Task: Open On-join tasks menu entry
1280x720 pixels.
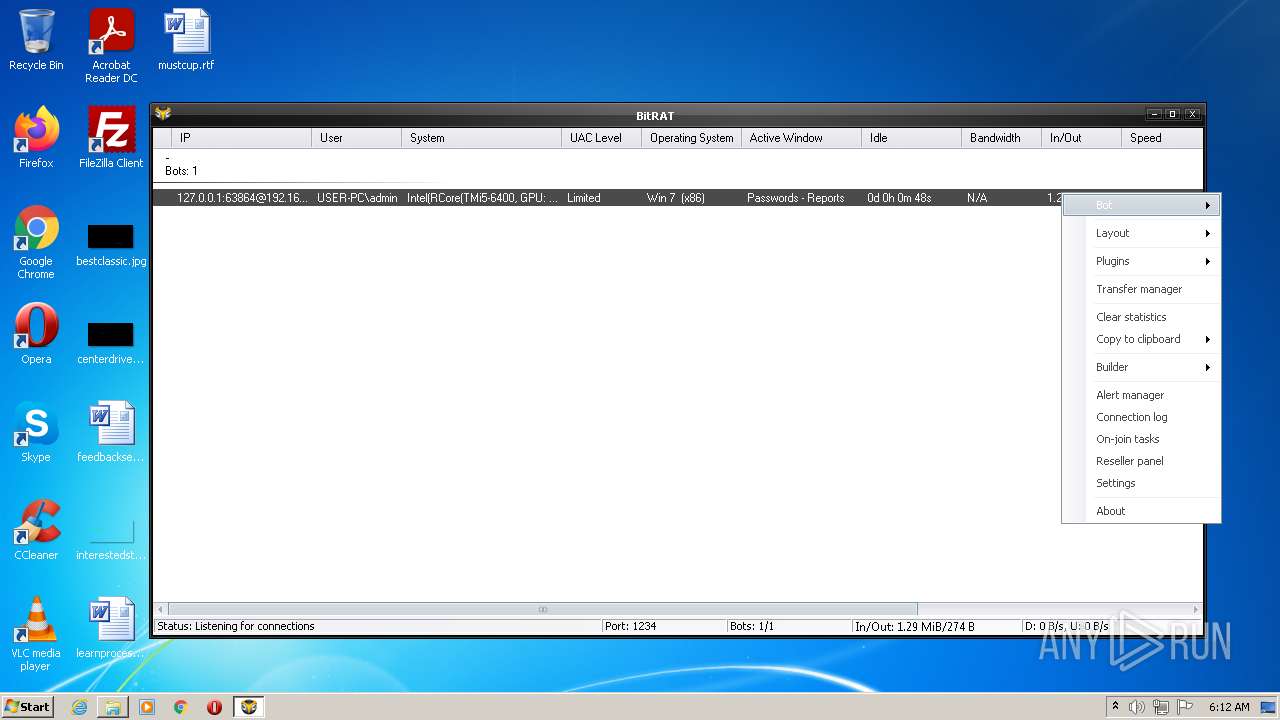Action: pos(1142,439)
